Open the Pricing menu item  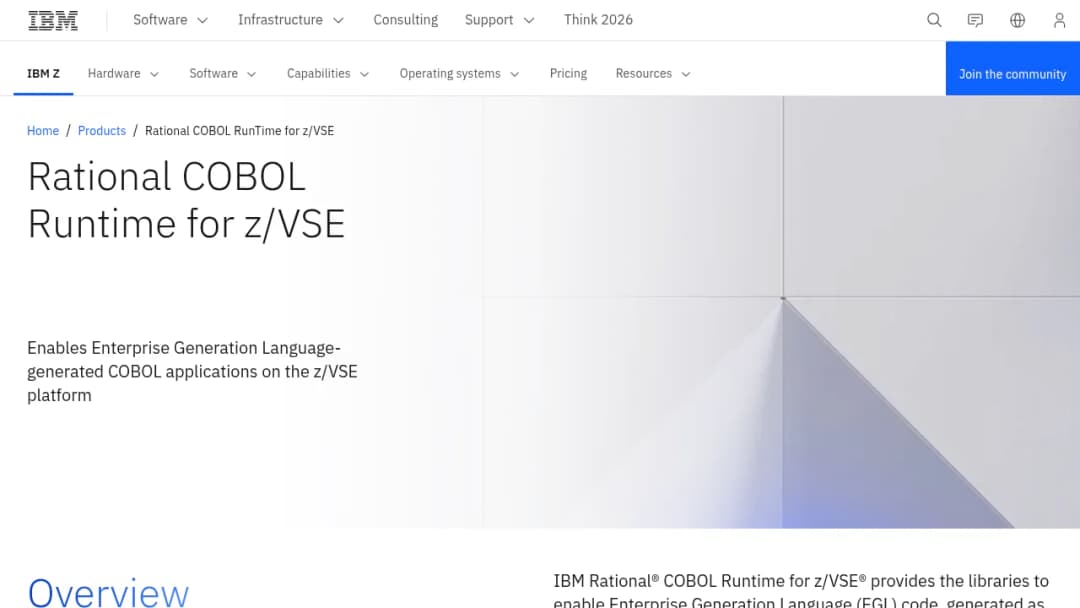coord(568,74)
